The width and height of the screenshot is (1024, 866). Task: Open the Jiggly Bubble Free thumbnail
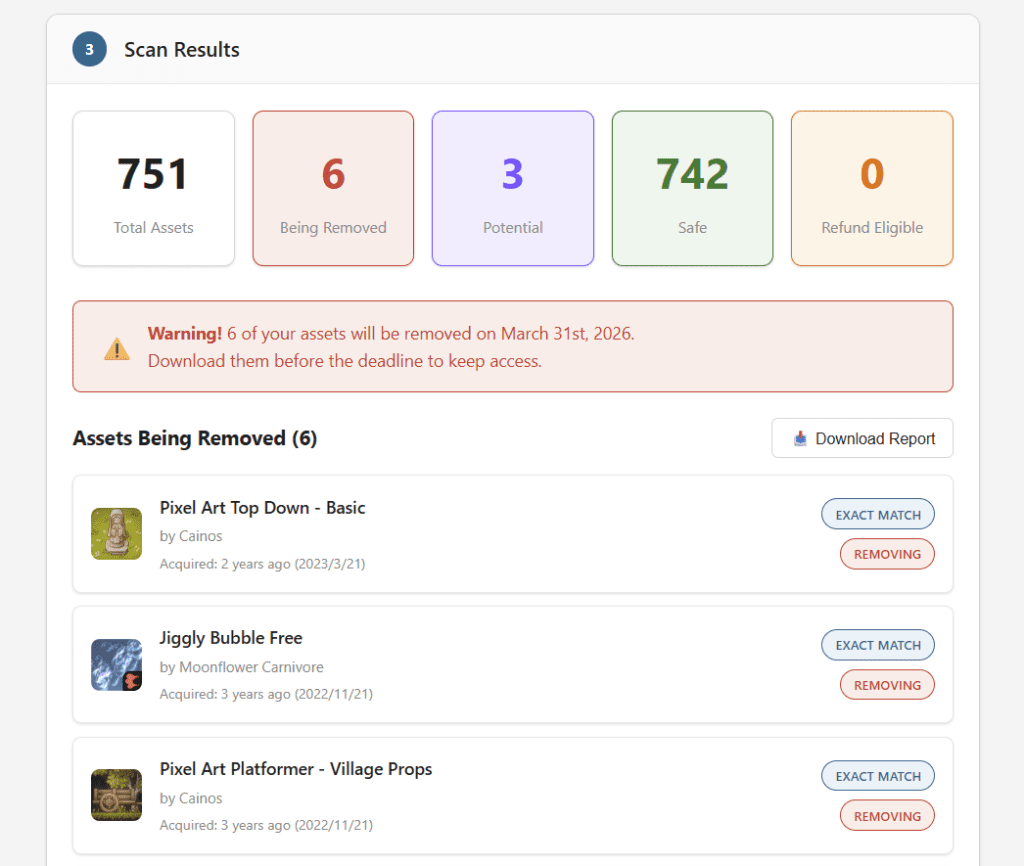pos(116,665)
